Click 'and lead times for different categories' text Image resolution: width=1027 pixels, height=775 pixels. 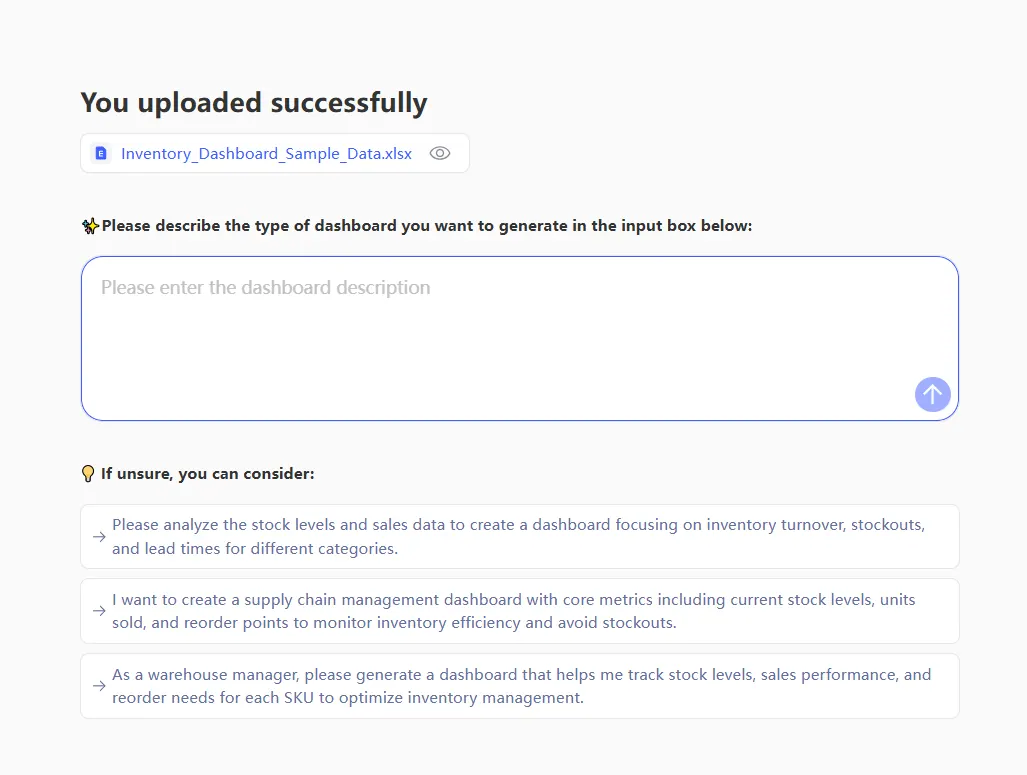coord(255,548)
